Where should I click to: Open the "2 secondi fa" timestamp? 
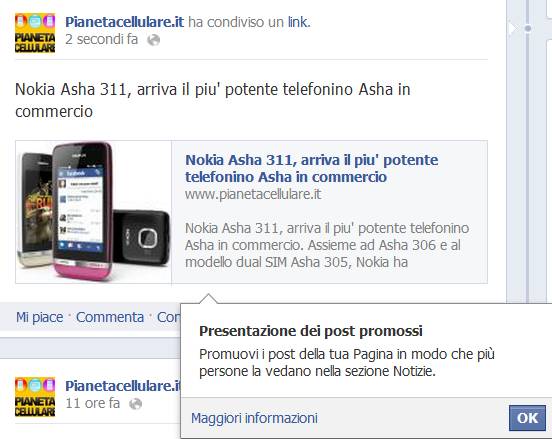coord(101,39)
